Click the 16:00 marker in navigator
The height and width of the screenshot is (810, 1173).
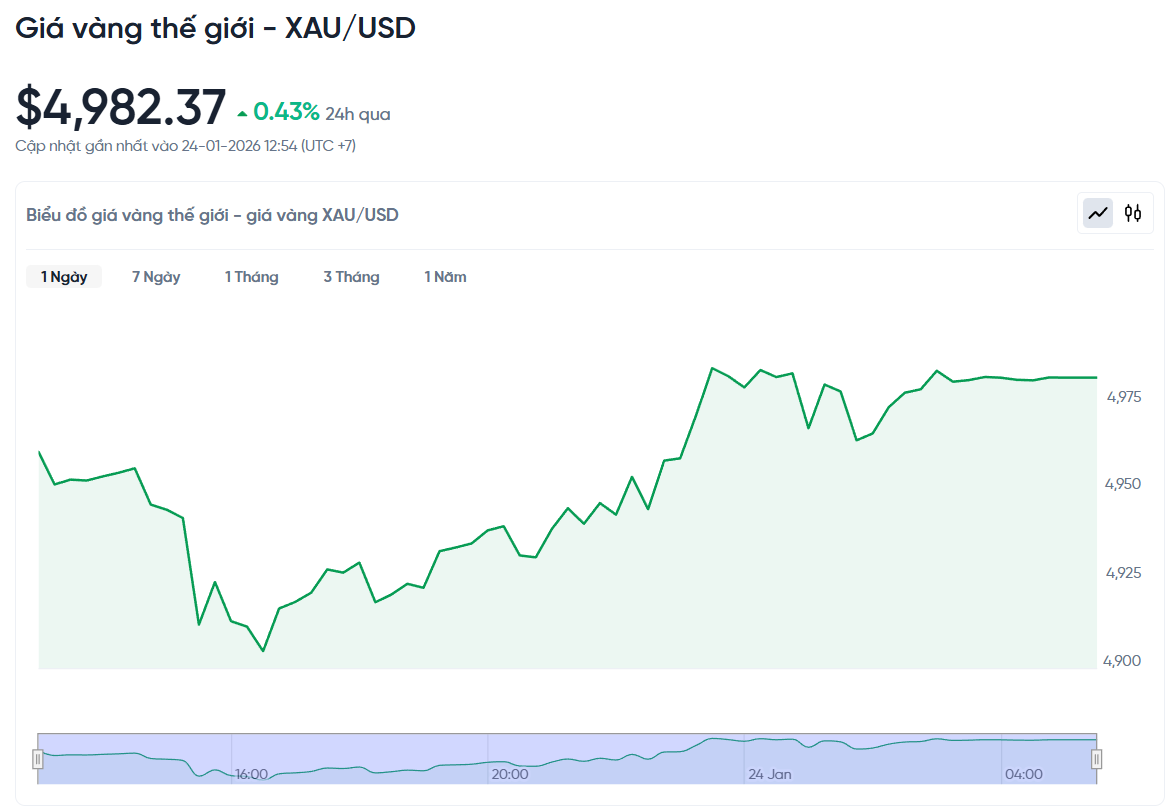pyautogui.click(x=251, y=774)
